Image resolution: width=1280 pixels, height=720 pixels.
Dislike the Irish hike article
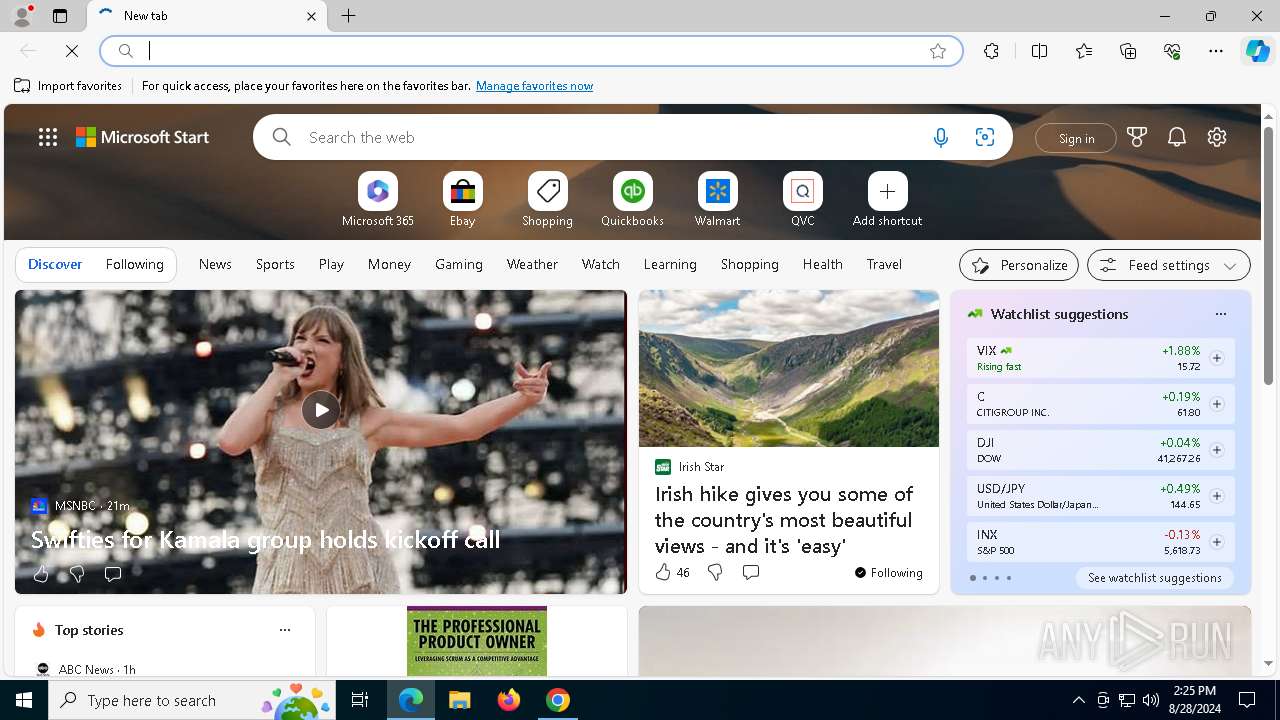click(715, 572)
